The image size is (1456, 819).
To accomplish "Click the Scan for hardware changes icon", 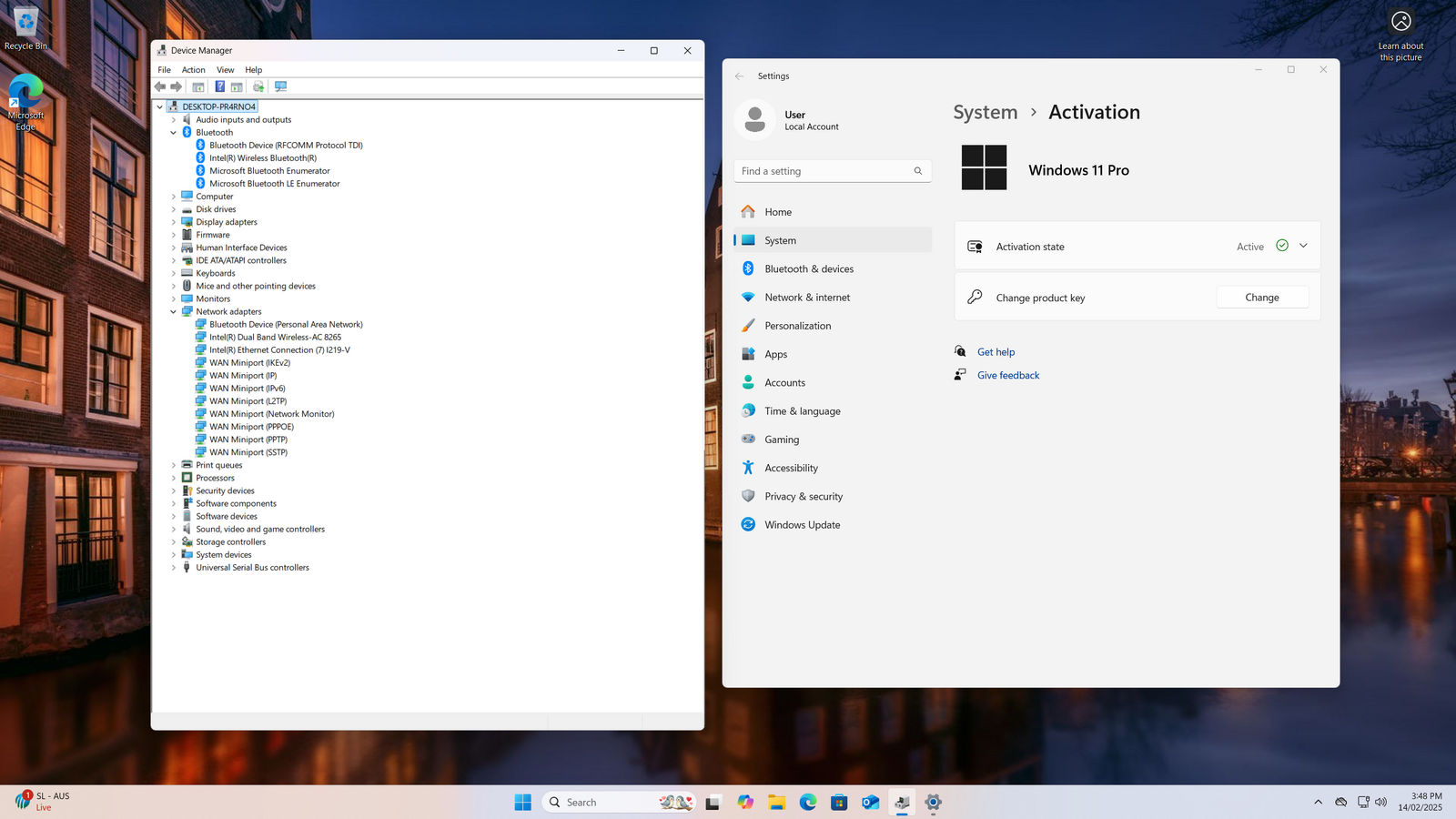I will click(x=281, y=86).
